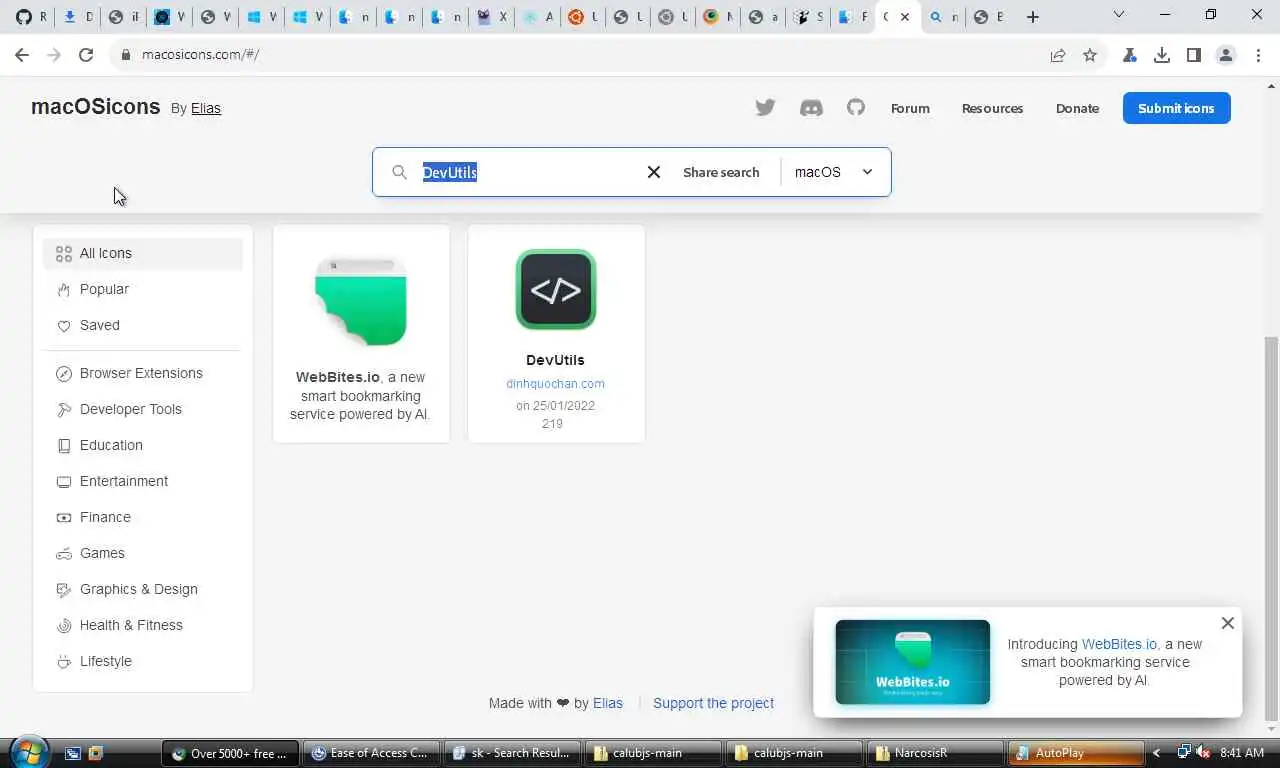Click the DevUtils icon title
1280x768 pixels.
pyautogui.click(x=555, y=360)
